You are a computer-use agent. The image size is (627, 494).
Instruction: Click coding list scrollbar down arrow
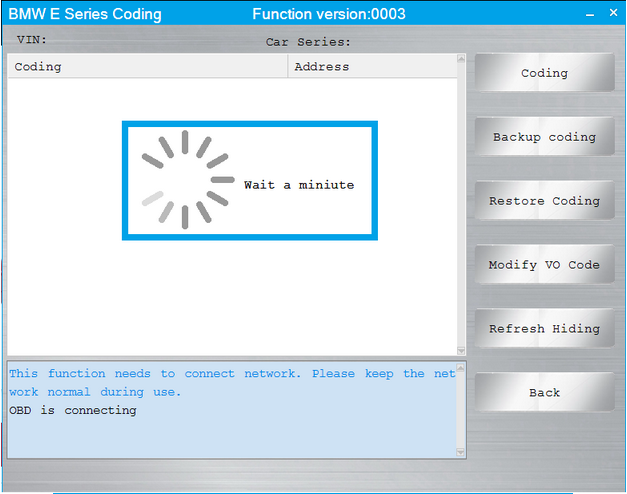coord(461,351)
